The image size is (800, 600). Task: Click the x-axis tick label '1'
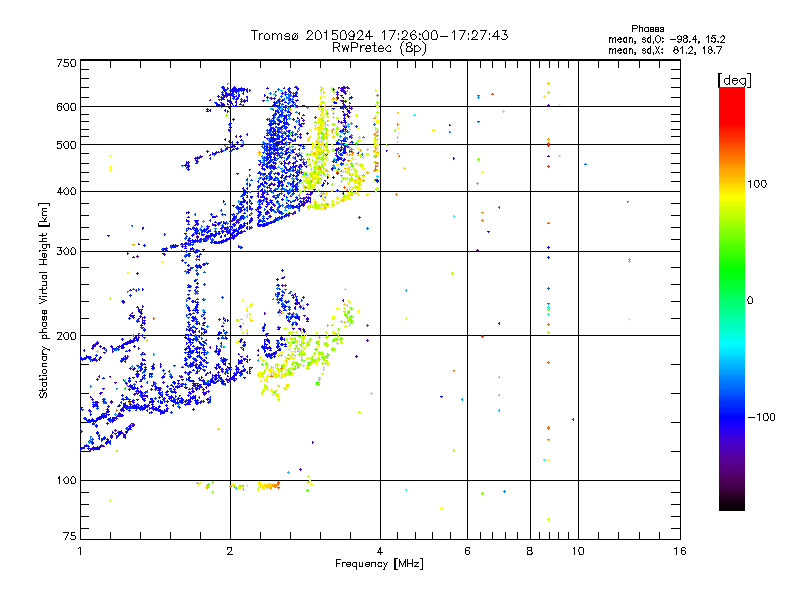click(x=80, y=551)
